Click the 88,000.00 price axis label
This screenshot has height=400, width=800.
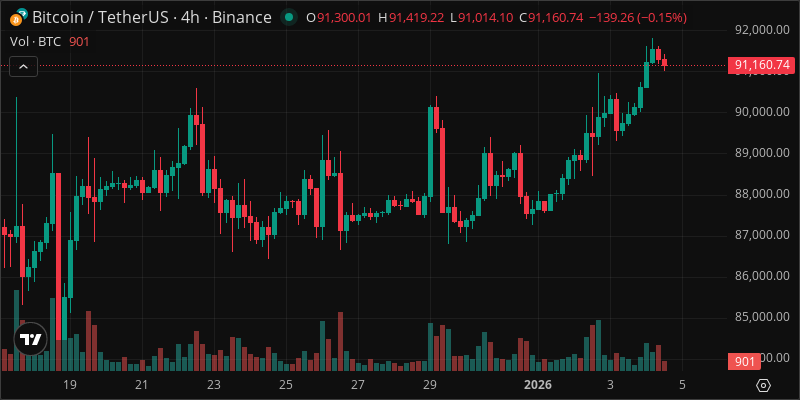(762, 194)
